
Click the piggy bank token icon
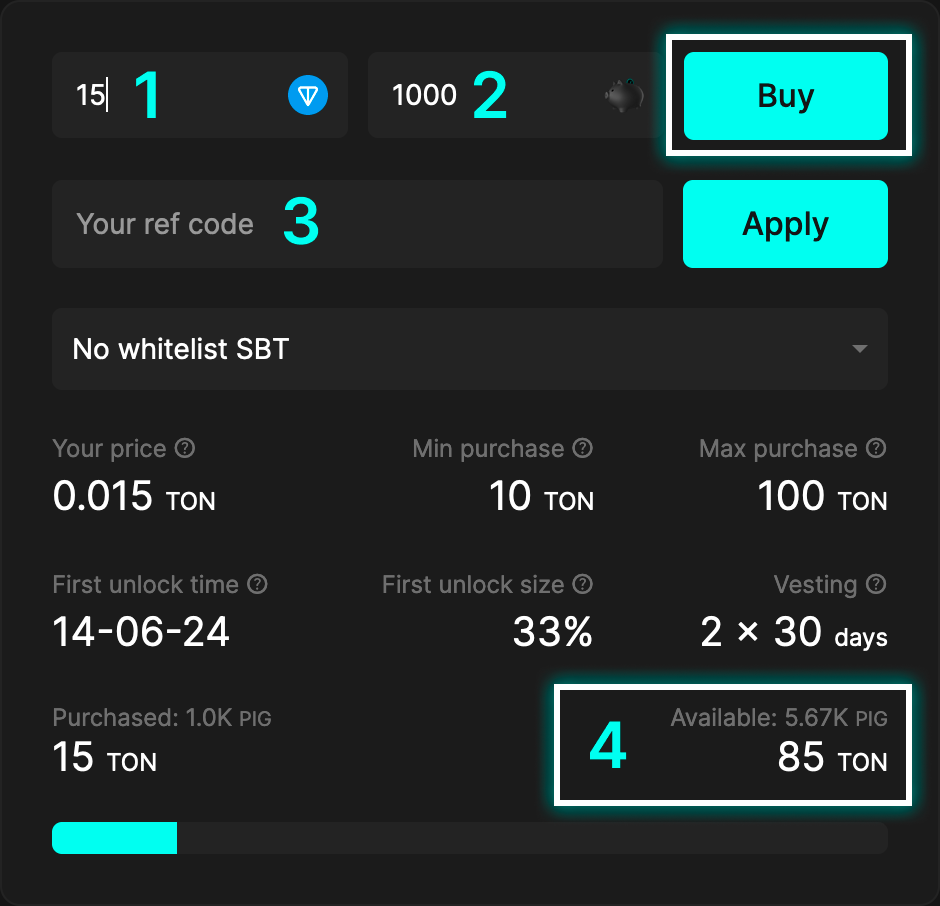coord(623,96)
